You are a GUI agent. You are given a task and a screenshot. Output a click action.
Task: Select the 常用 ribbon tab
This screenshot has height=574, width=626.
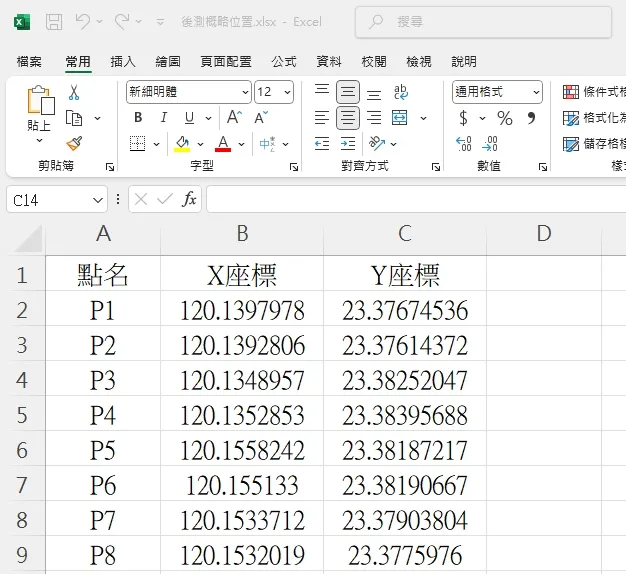pyautogui.click(x=78, y=61)
